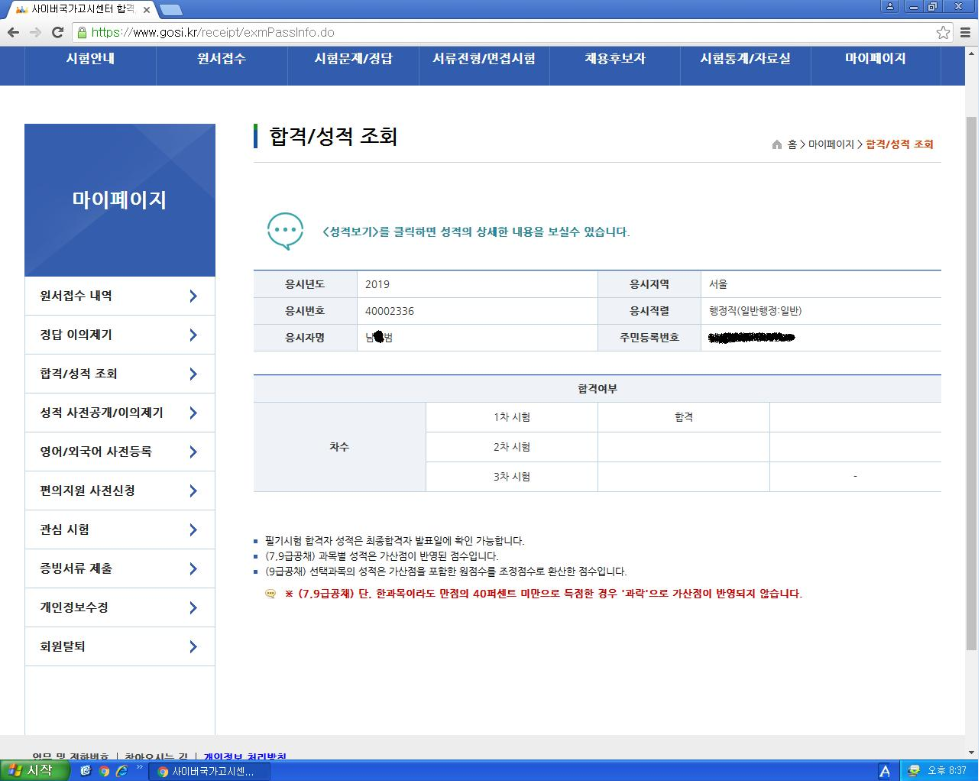Select 시험문제/정답 in the navigation bar
Screen dimensions: 979x781
tap(353, 59)
